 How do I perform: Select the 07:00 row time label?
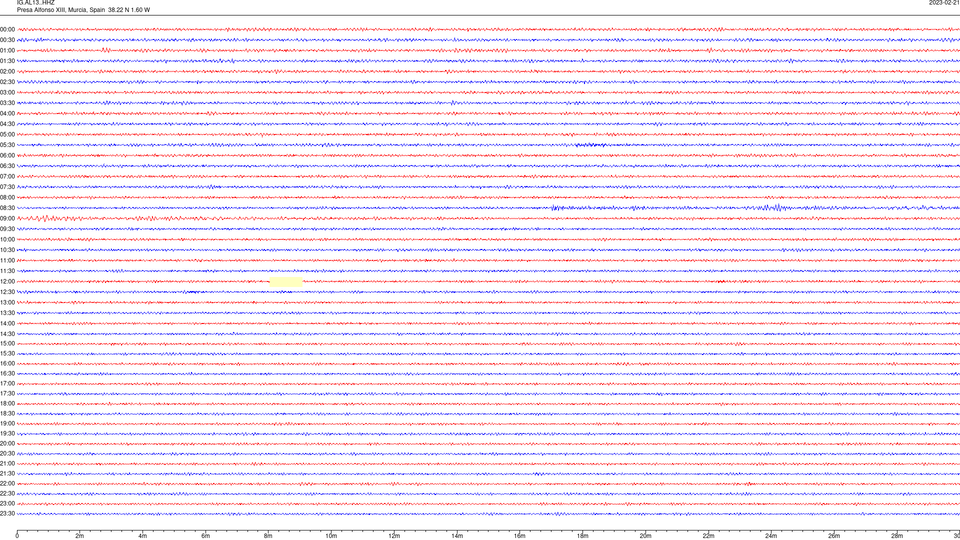click(7, 176)
